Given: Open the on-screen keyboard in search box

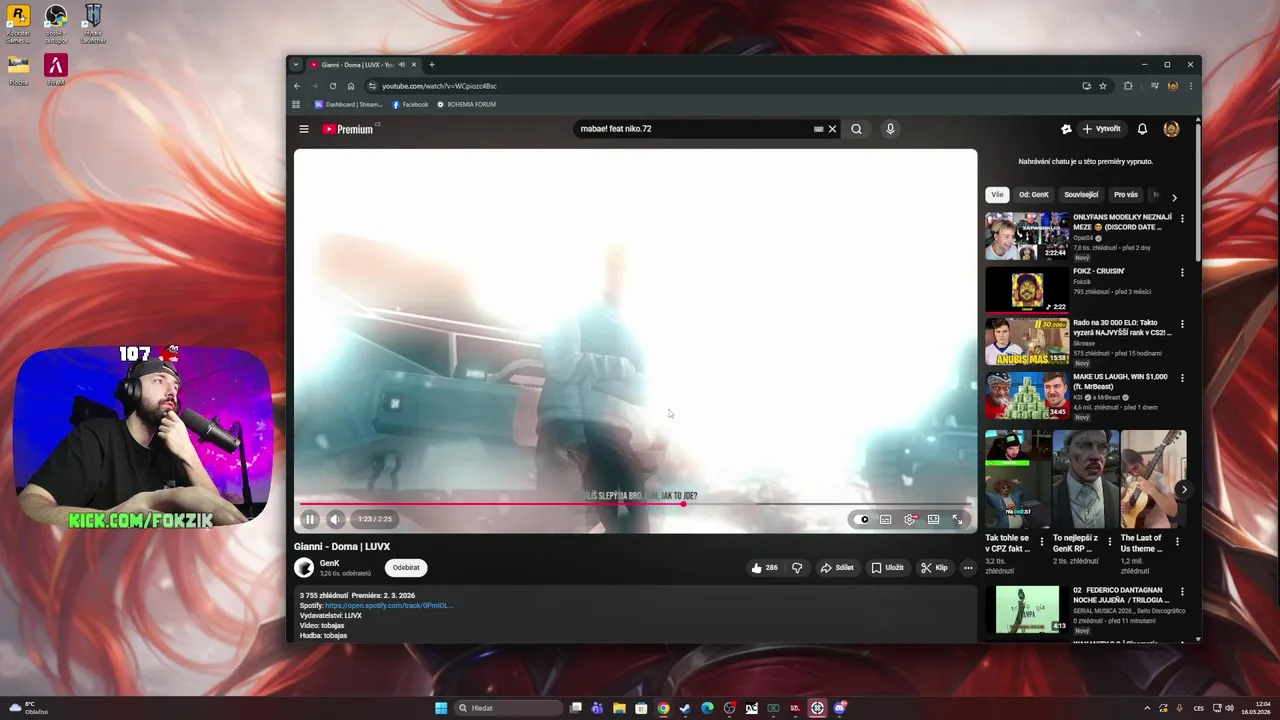Looking at the screenshot, I should (x=818, y=129).
